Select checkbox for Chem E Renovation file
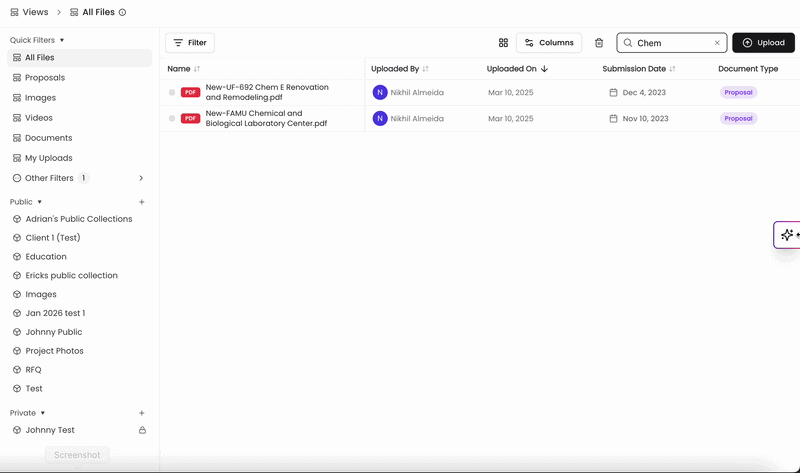 tap(172, 92)
